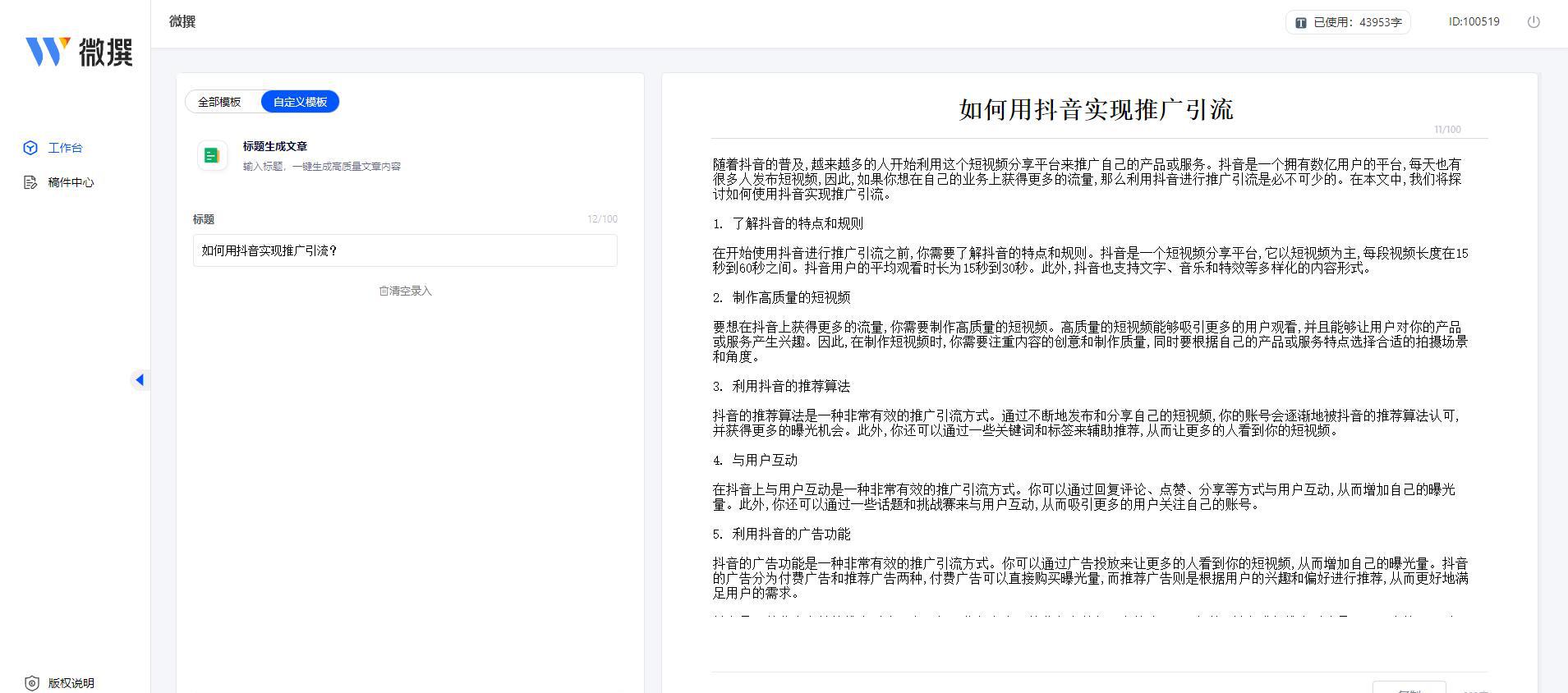Click the template description 输入标题，一键生成高质量文章内容

[x=322, y=166]
